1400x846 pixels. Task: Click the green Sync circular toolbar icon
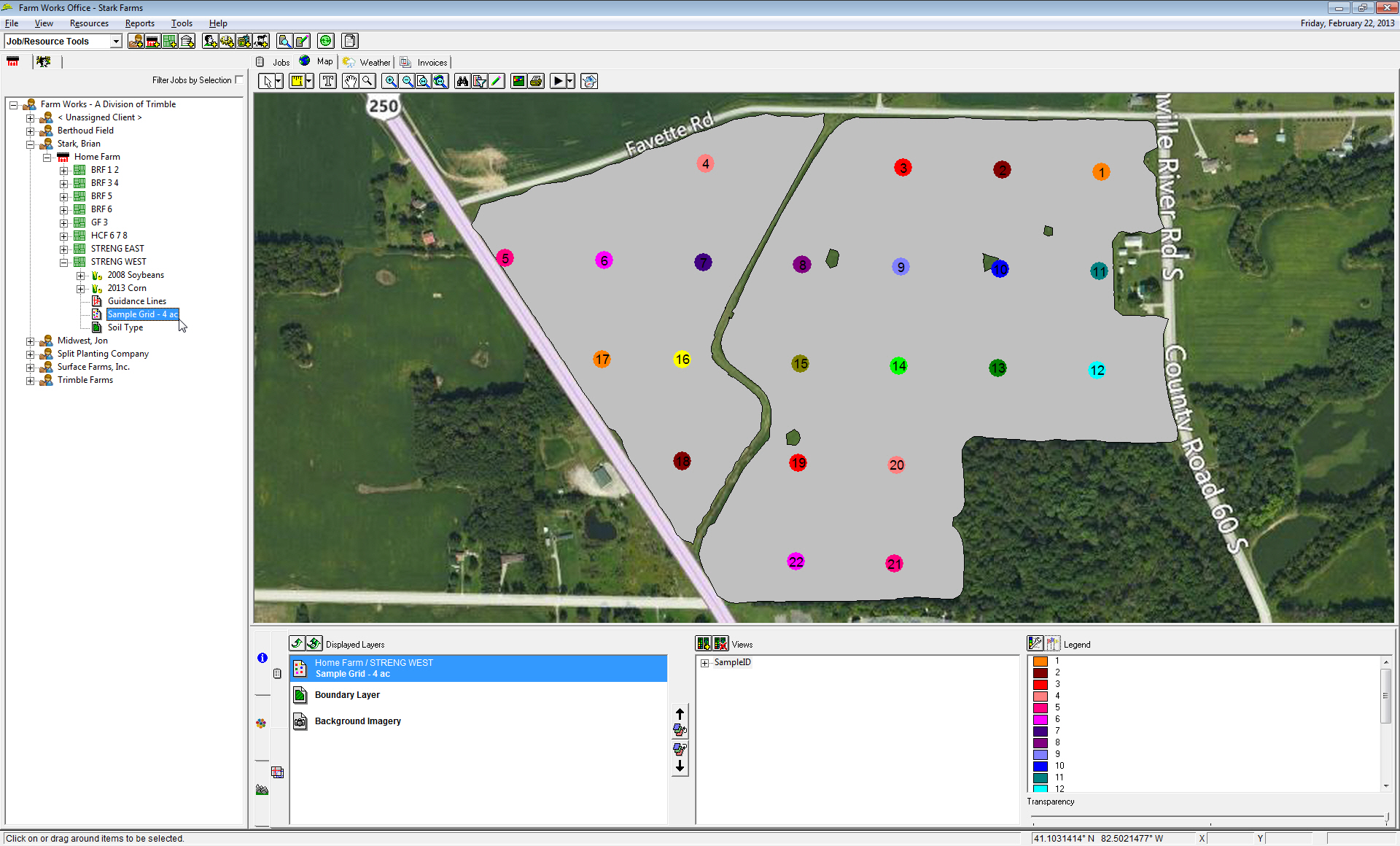[x=326, y=41]
